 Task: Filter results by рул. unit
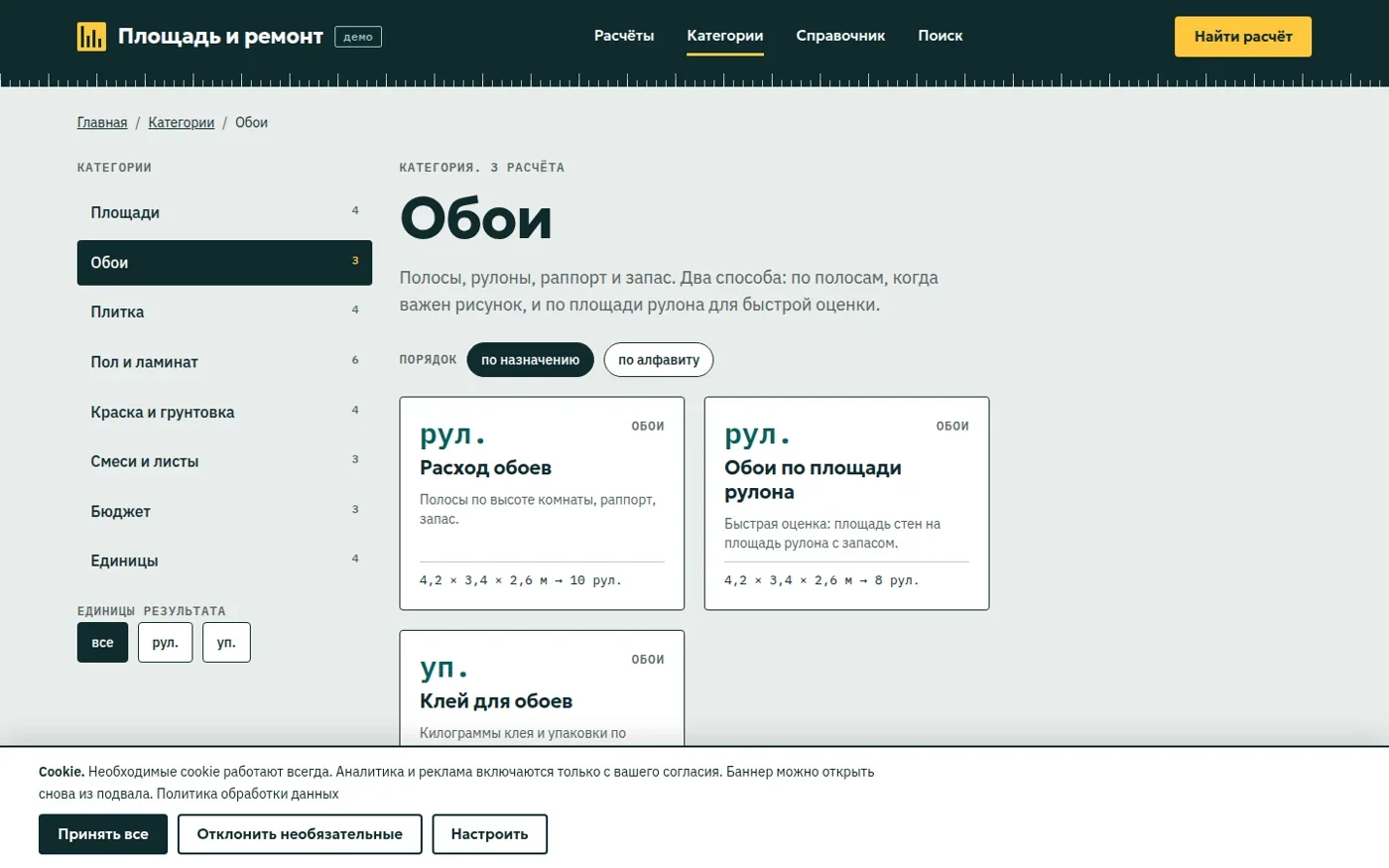click(166, 643)
